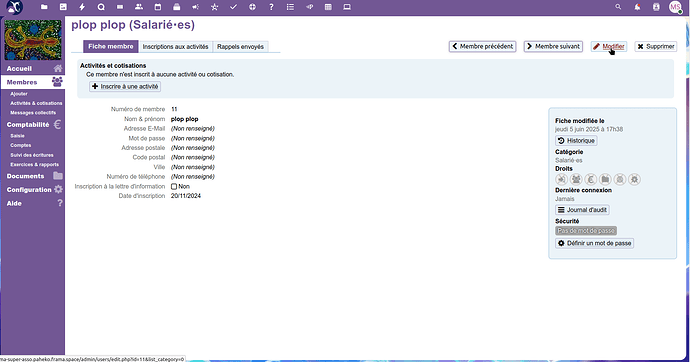The height and width of the screenshot is (362, 690).
Task: Open the notifications bell icon
Action: [x=637, y=7]
